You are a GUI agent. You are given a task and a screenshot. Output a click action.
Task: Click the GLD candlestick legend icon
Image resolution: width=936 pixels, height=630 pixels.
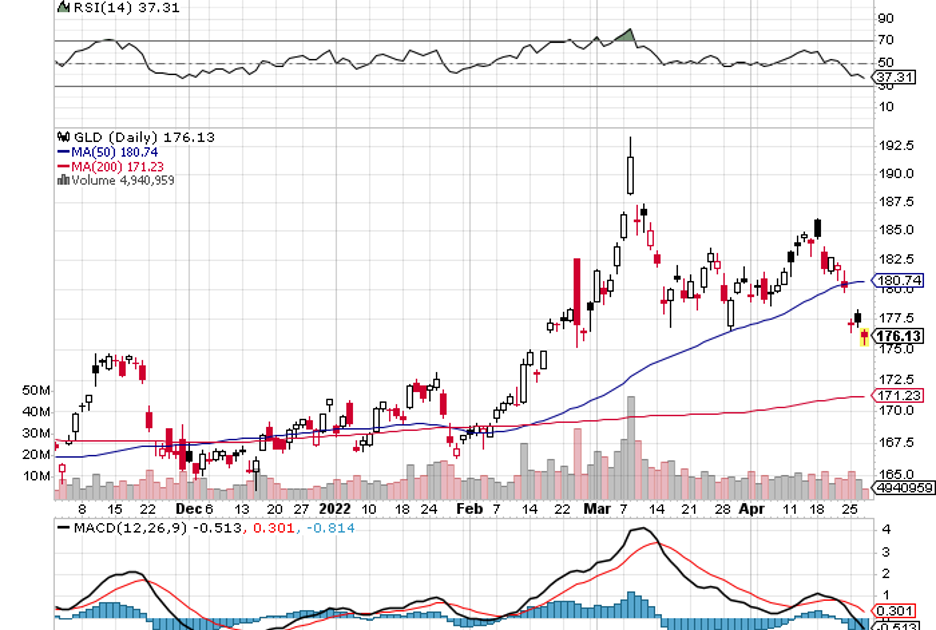[63, 137]
